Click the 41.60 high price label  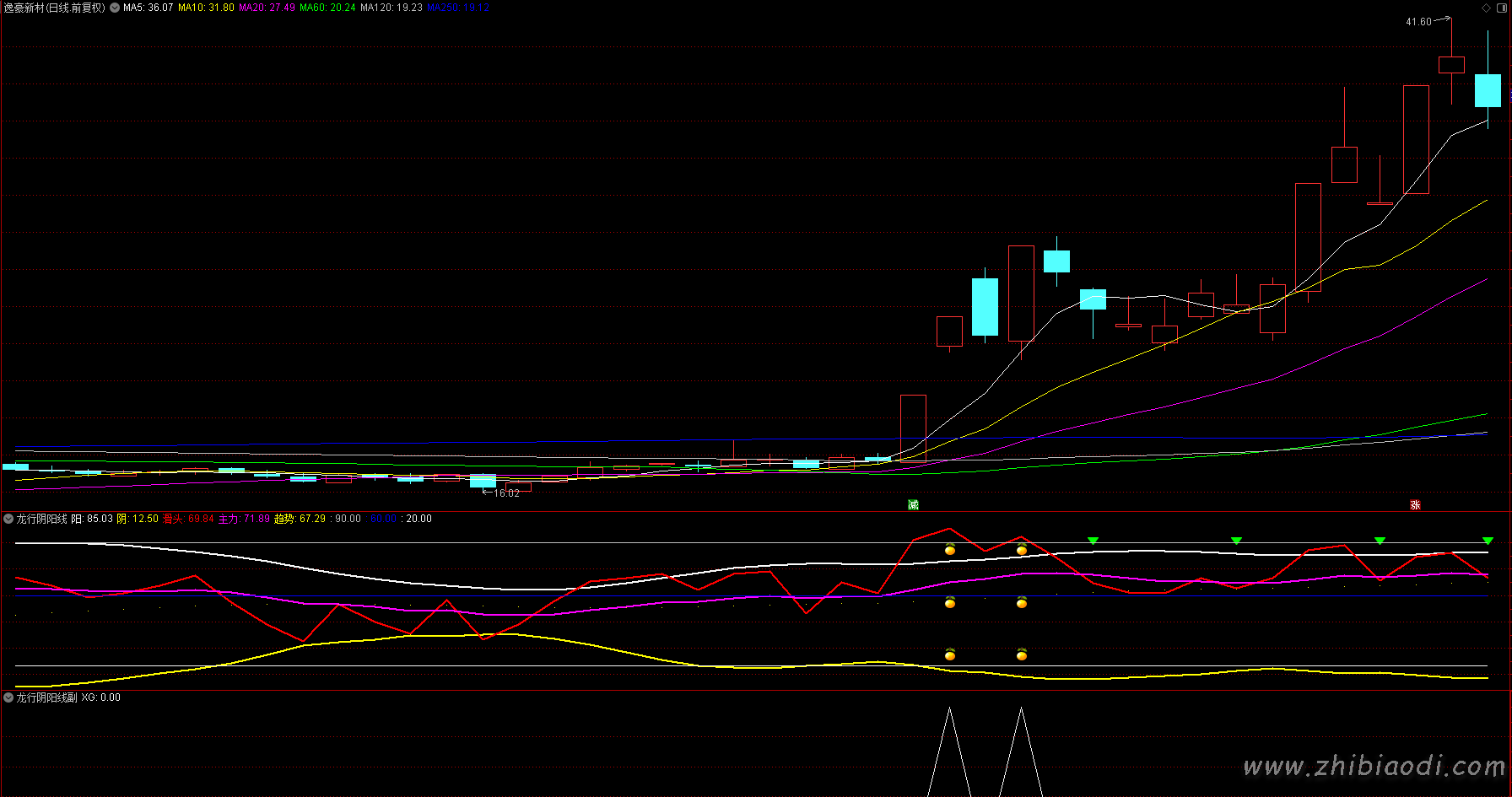click(1418, 22)
